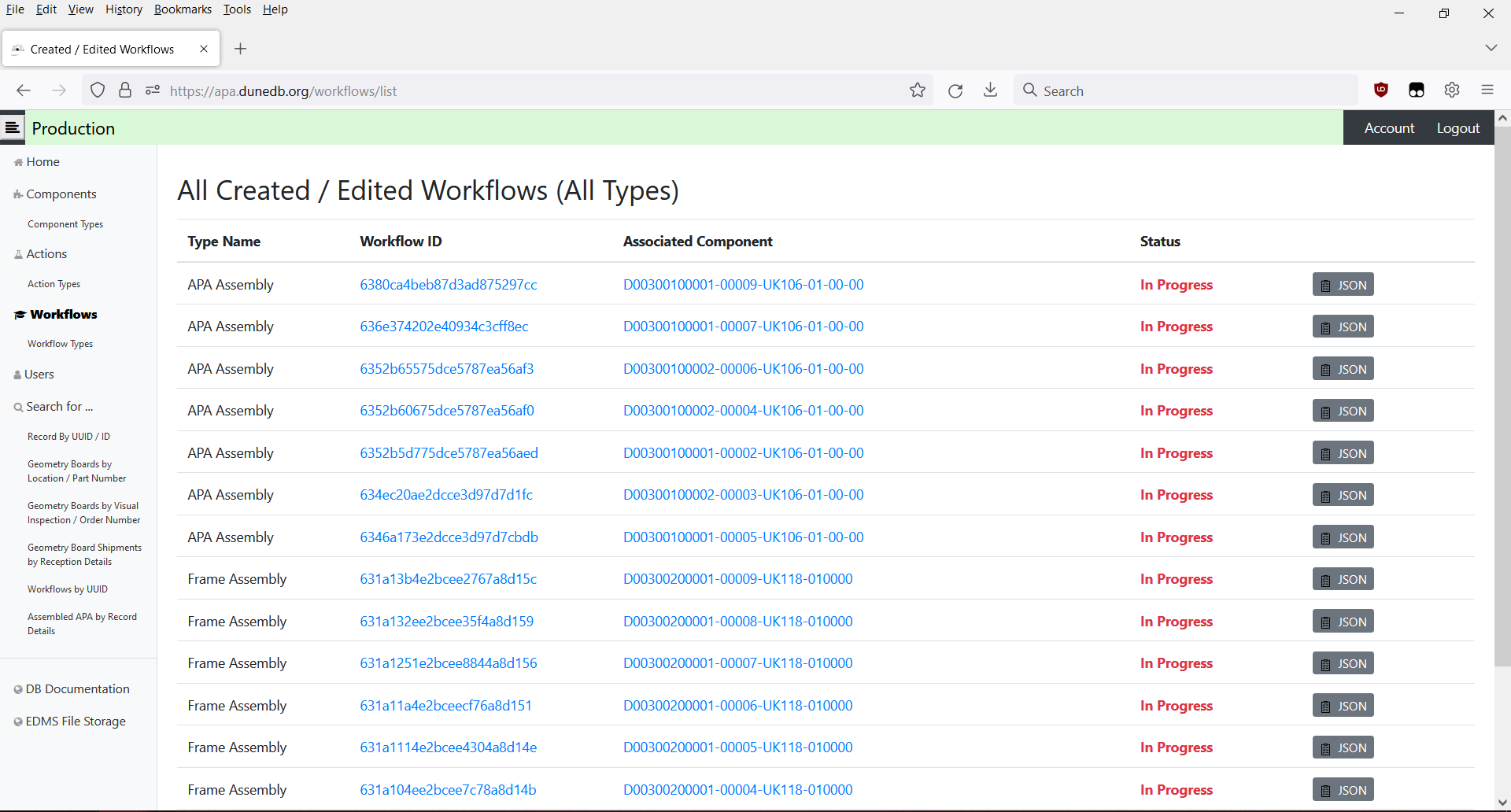This screenshot has height=812, width=1511.
Task: View JSON for workflow 631a104ee2bcee7c78a8d14b
Action: 1343,790
